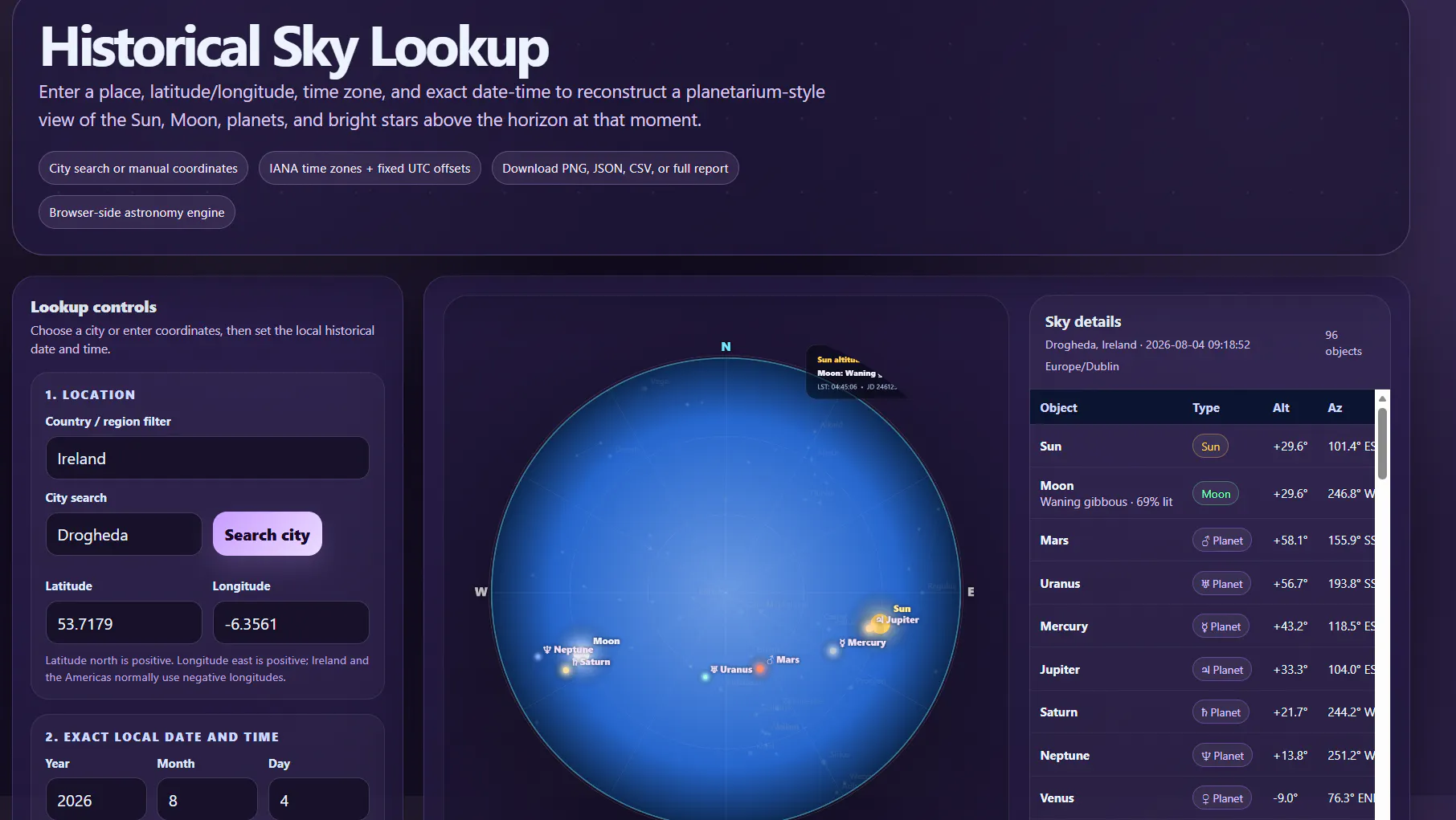This screenshot has height=820, width=1456.
Task: Click the Planet badge in the Neptune row
Action: pos(1222,756)
